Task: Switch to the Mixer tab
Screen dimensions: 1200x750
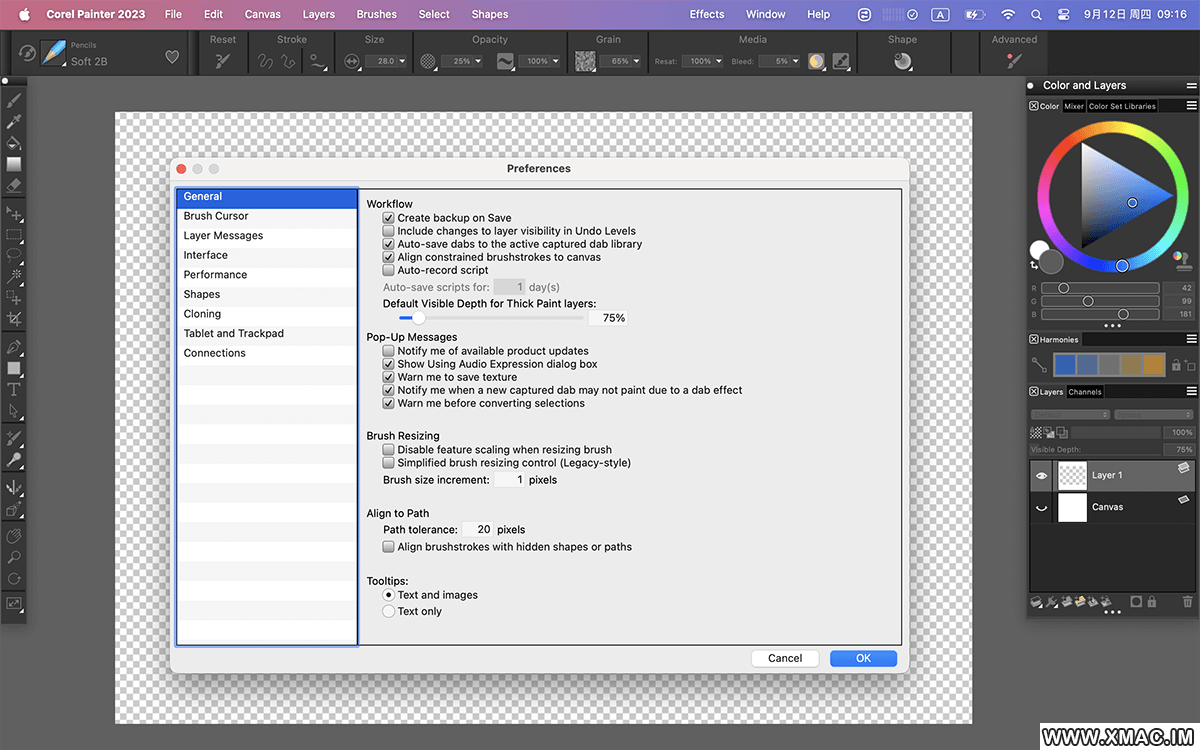Action: coord(1074,106)
